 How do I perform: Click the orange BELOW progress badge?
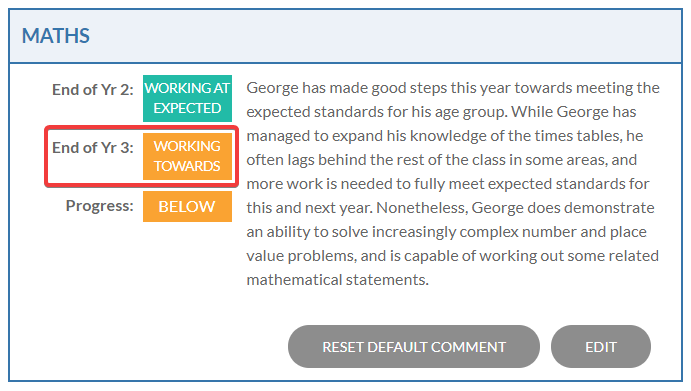click(187, 206)
